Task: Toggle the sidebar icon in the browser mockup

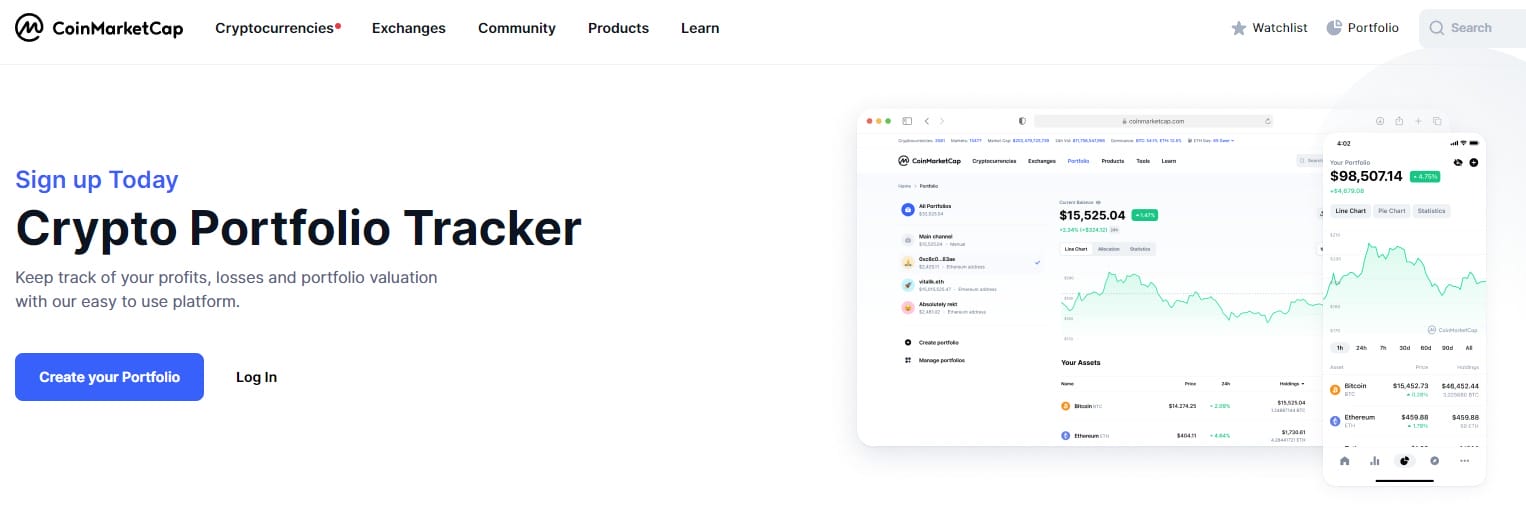Action: click(907, 121)
